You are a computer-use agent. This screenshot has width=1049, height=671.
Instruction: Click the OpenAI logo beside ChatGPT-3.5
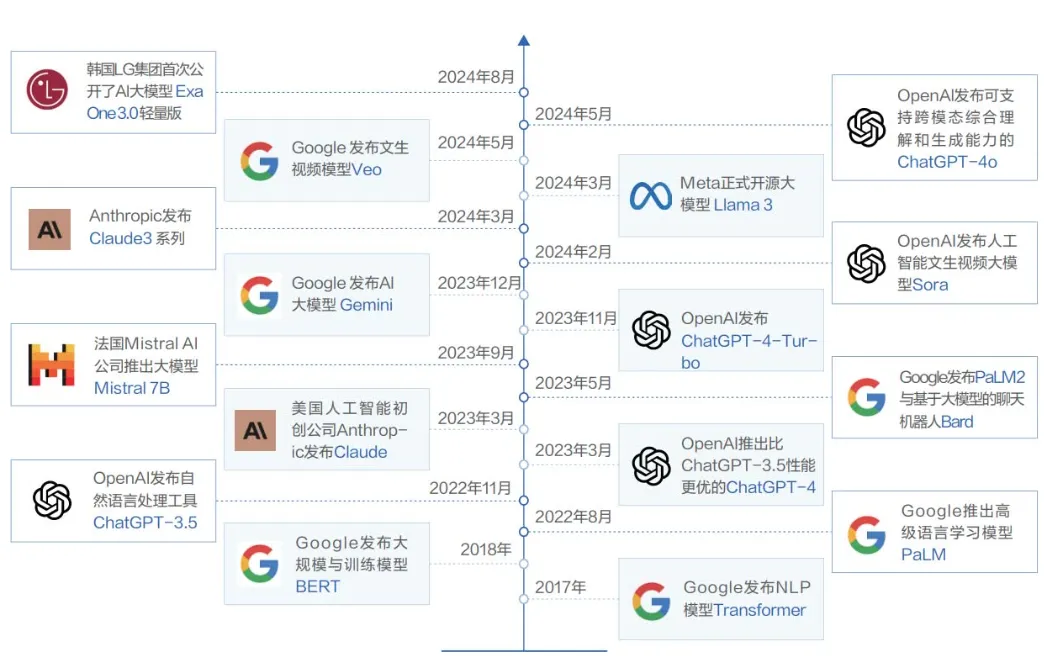pos(52,500)
